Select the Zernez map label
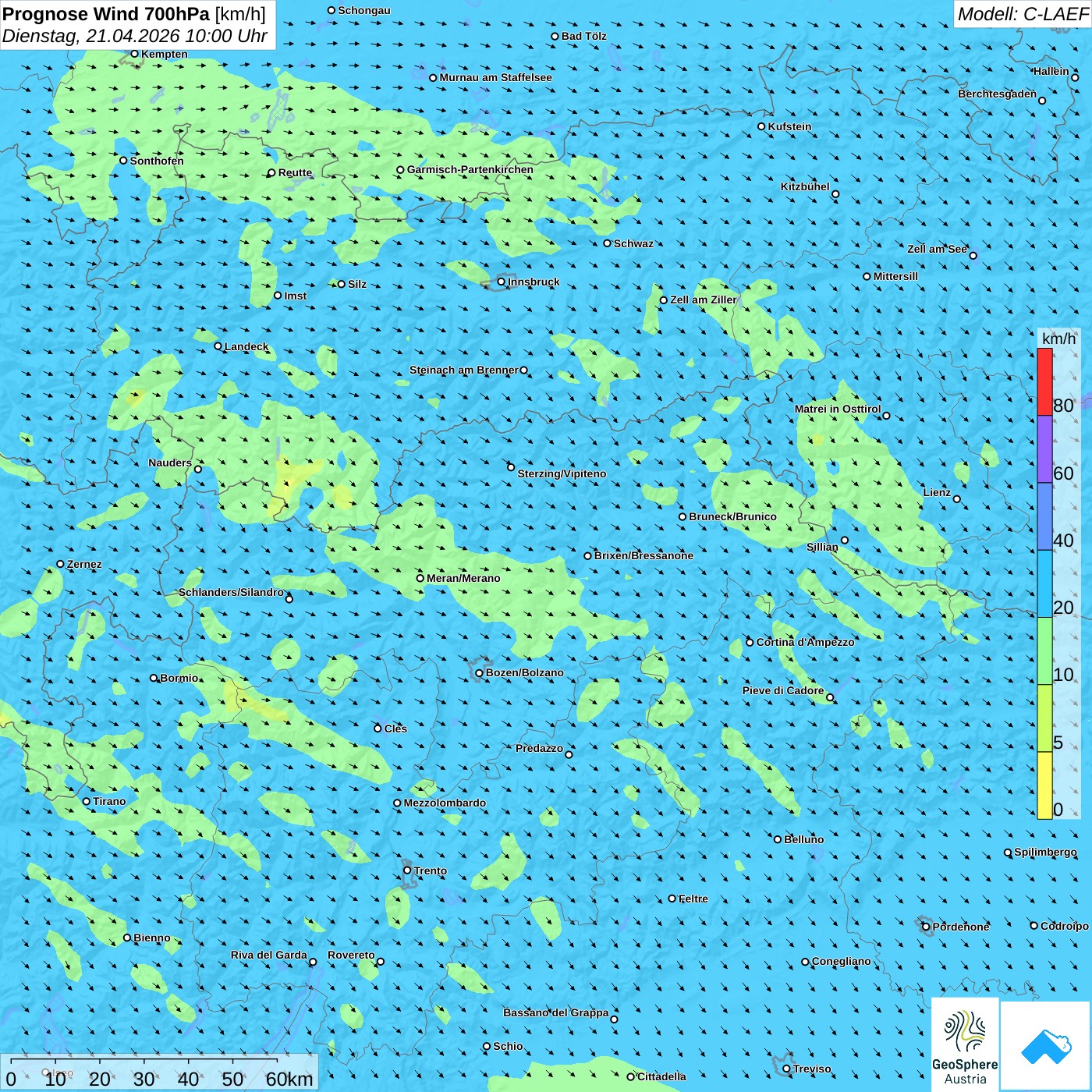Image resolution: width=1092 pixels, height=1092 pixels. click(x=84, y=564)
